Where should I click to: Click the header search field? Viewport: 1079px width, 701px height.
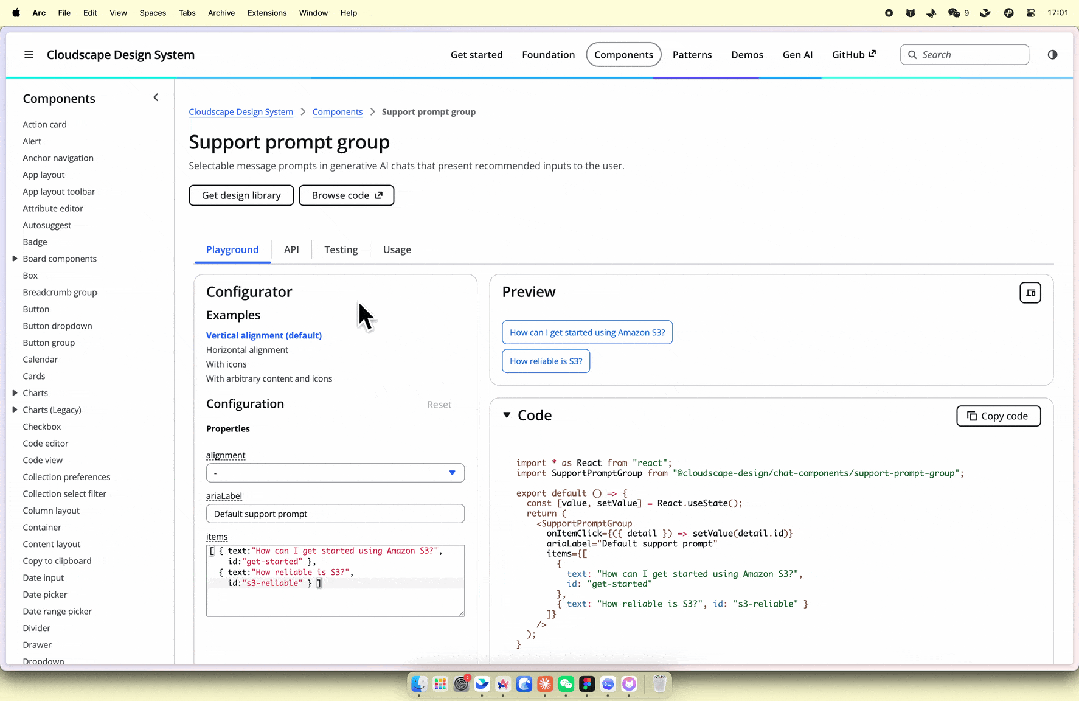click(964, 54)
